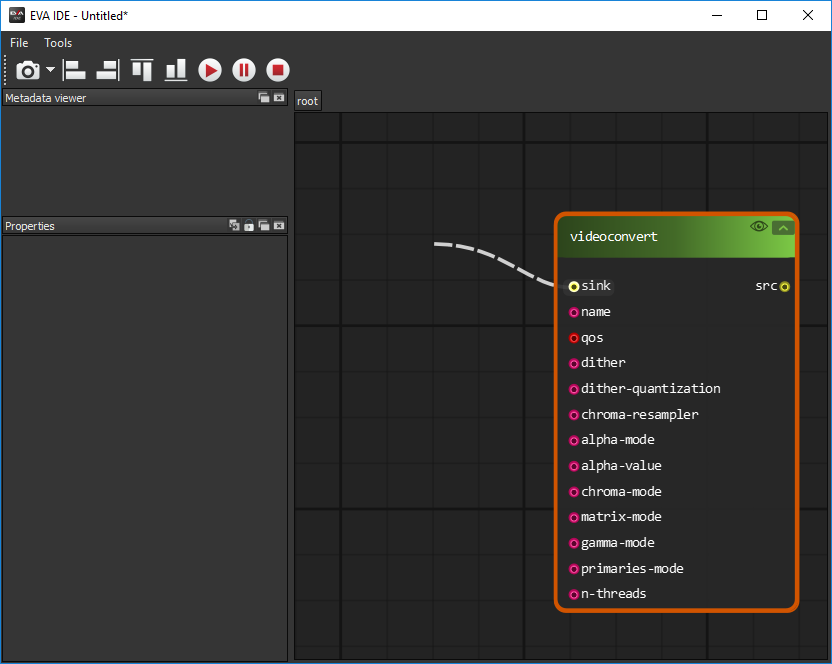The height and width of the screenshot is (664, 832).
Task: Align nodes to the left
Action: 75,70
